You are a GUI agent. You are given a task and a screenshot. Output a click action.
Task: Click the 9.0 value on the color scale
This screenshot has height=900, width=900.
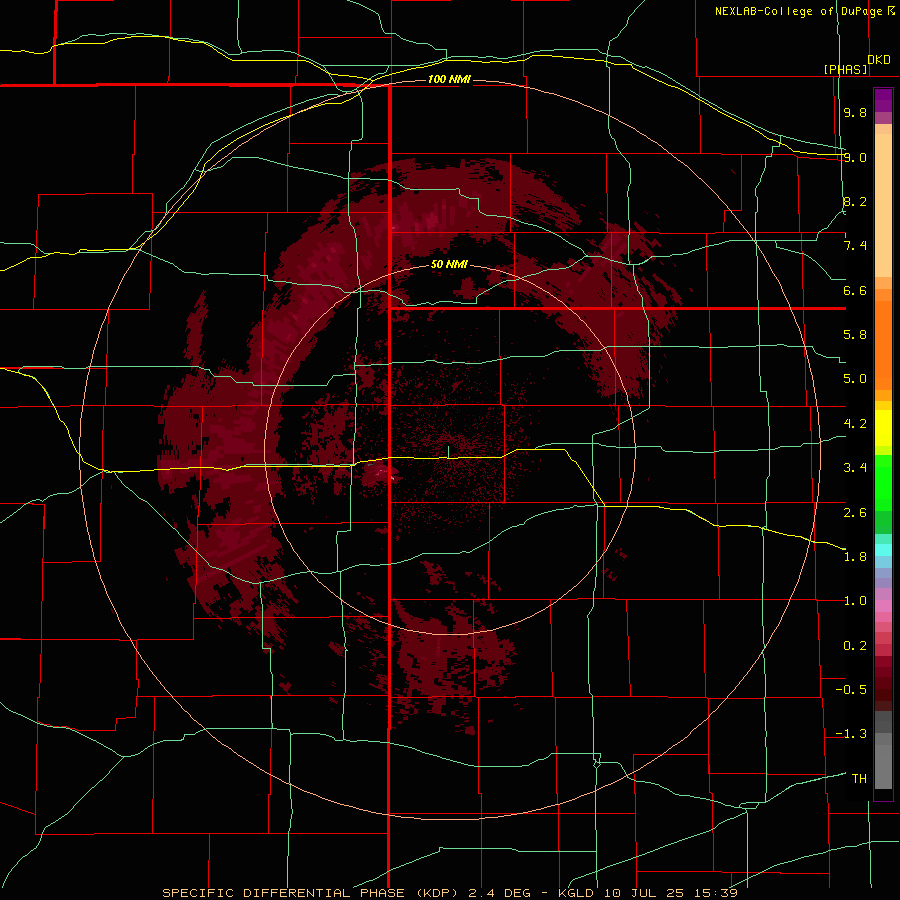click(855, 157)
